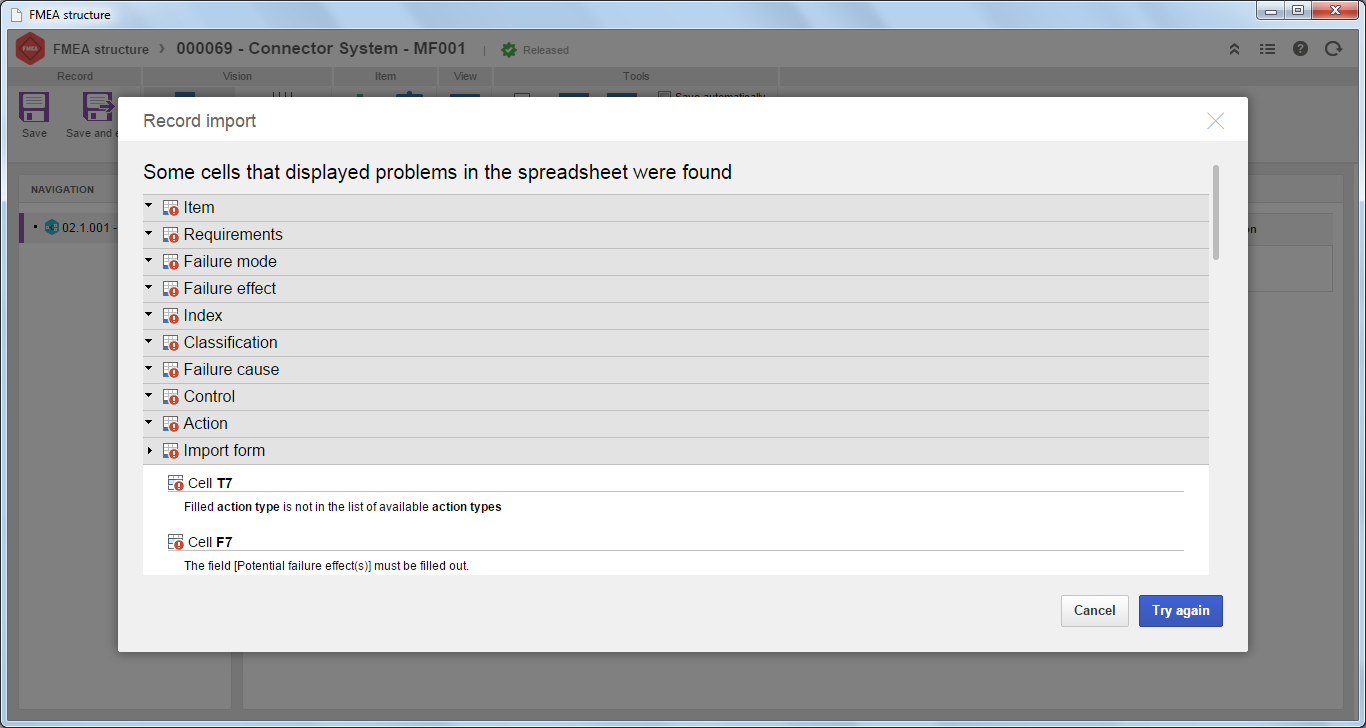1366x728 pixels.
Task: Click the Cell T7 error icon
Action: [176, 483]
